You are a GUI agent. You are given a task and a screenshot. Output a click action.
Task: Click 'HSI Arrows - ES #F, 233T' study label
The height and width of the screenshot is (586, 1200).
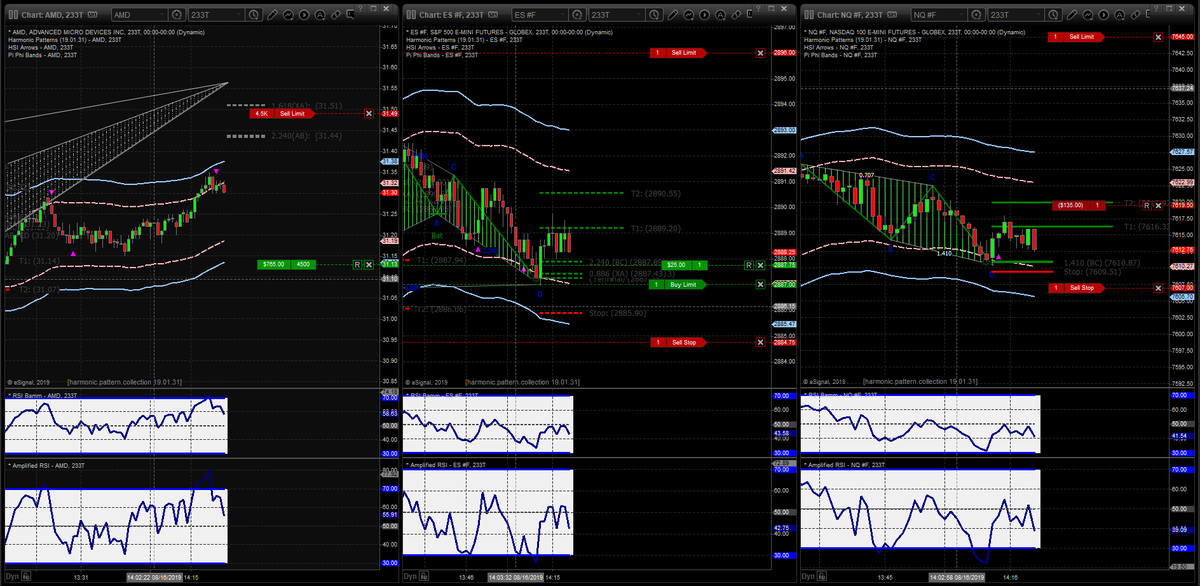pyautogui.click(x=441, y=47)
